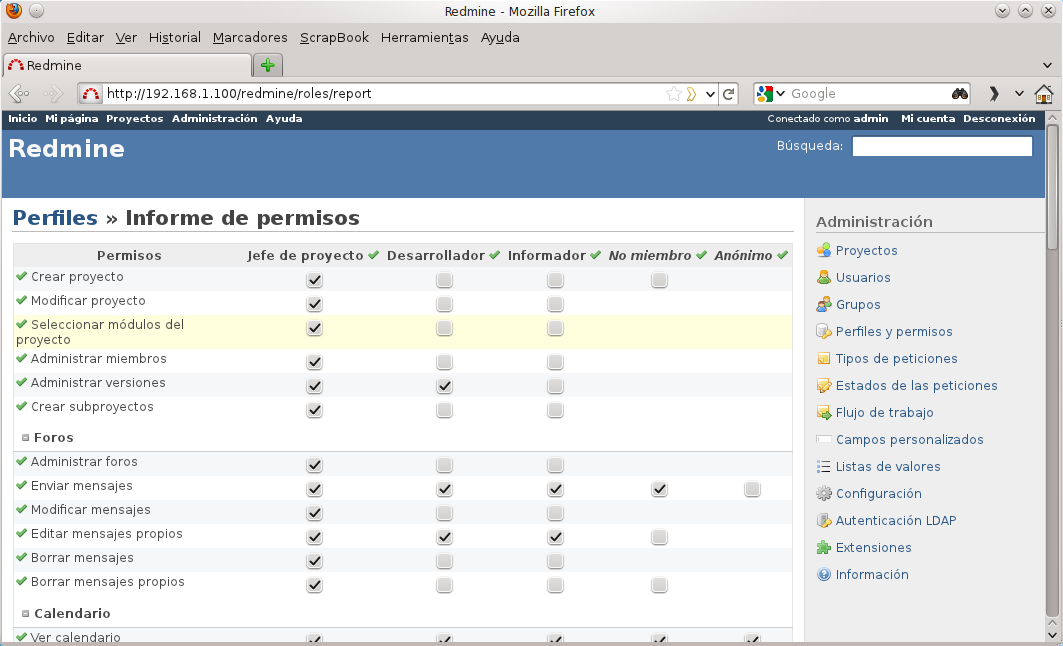Check Administrar miembros for Informador

(x=555, y=362)
